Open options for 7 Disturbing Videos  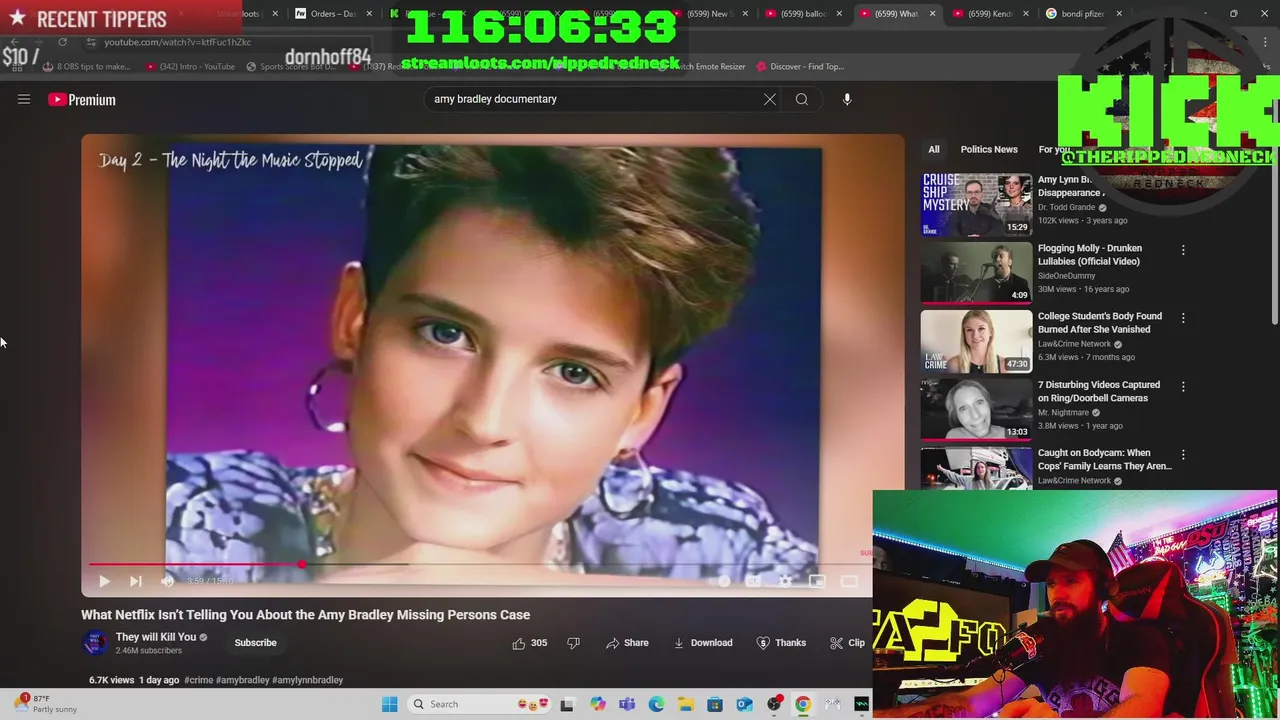(1183, 386)
